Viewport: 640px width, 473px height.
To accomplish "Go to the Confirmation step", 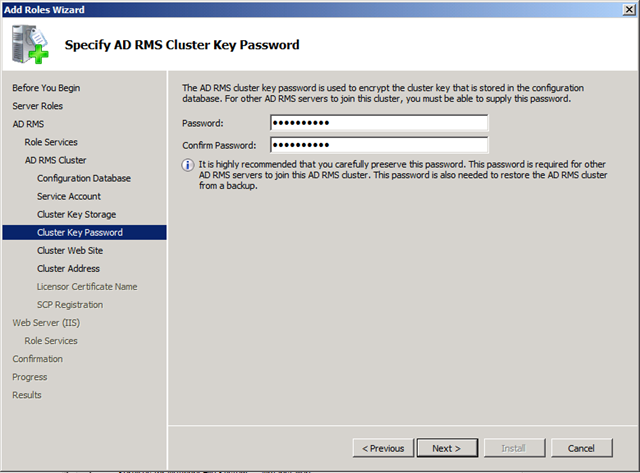I will pyautogui.click(x=38, y=359).
